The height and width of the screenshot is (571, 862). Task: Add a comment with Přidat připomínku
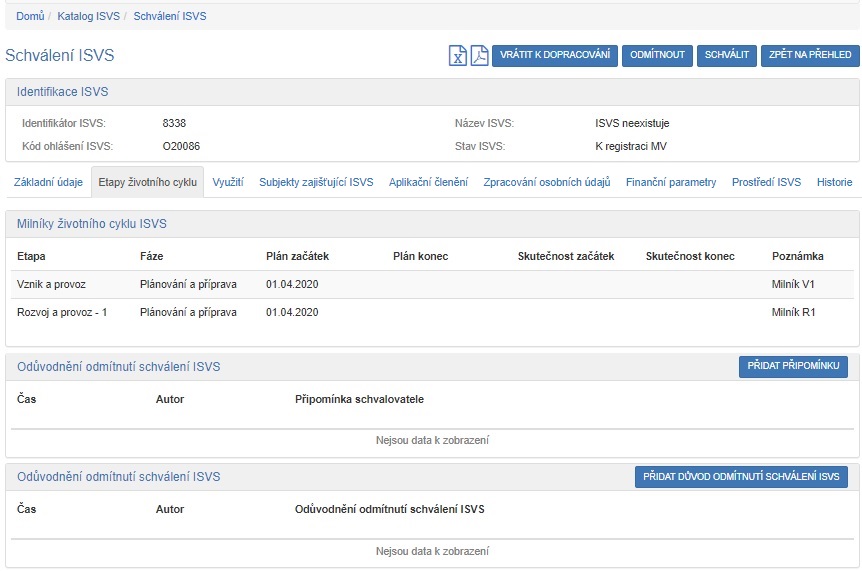coord(793,367)
